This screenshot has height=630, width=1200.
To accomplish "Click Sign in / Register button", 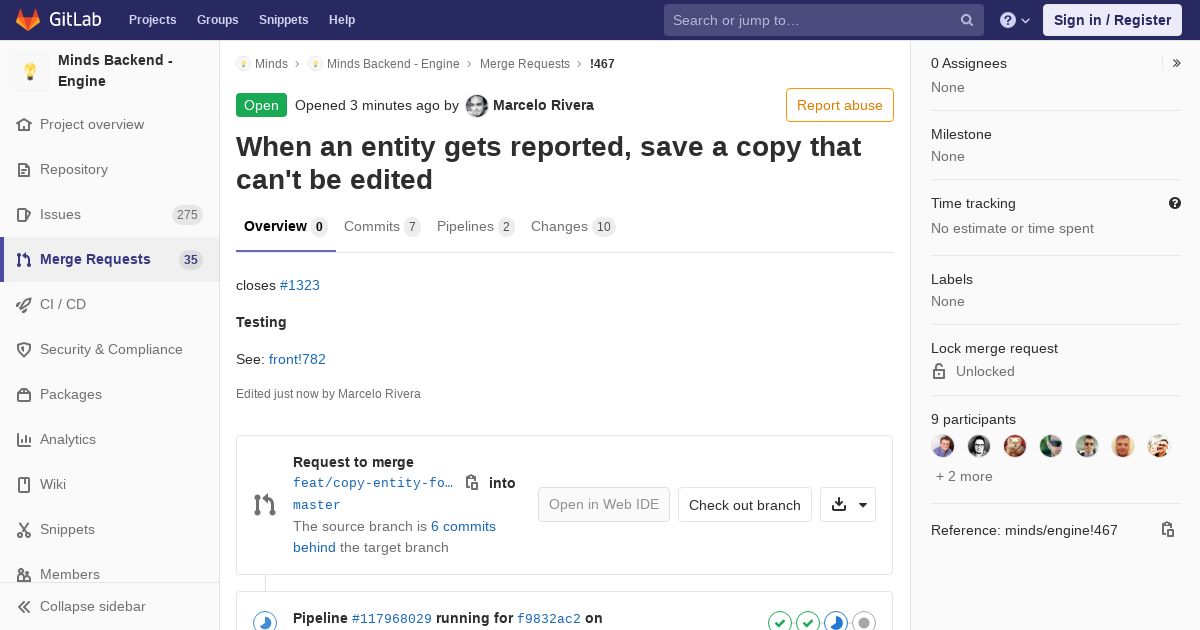I will [x=1112, y=20].
